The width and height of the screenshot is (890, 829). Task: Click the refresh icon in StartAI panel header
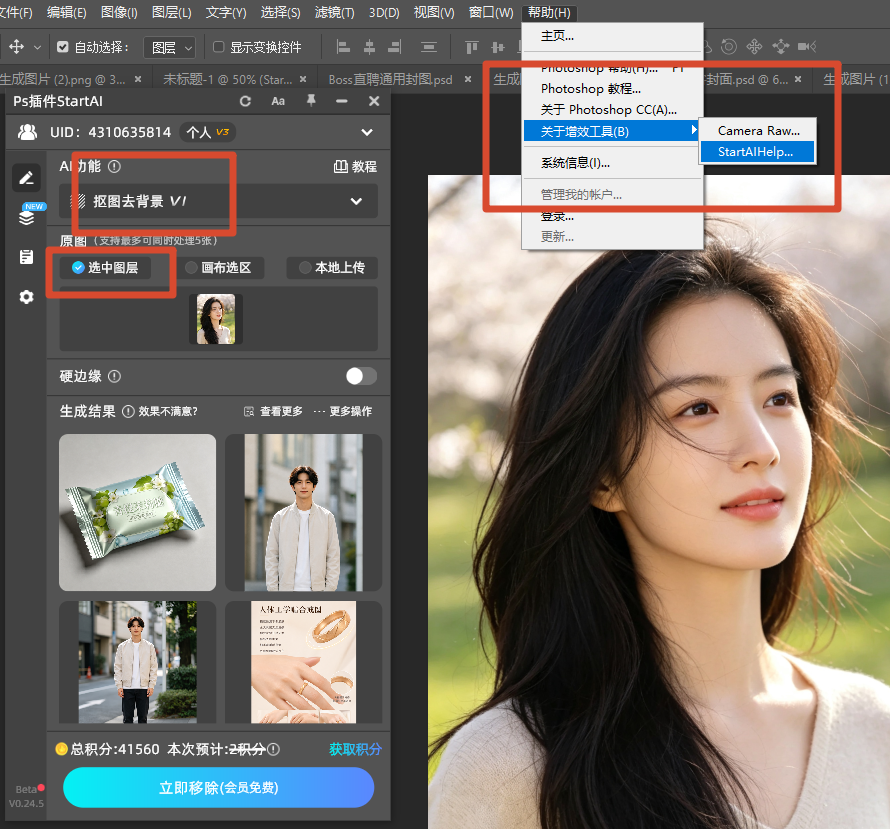[245, 101]
